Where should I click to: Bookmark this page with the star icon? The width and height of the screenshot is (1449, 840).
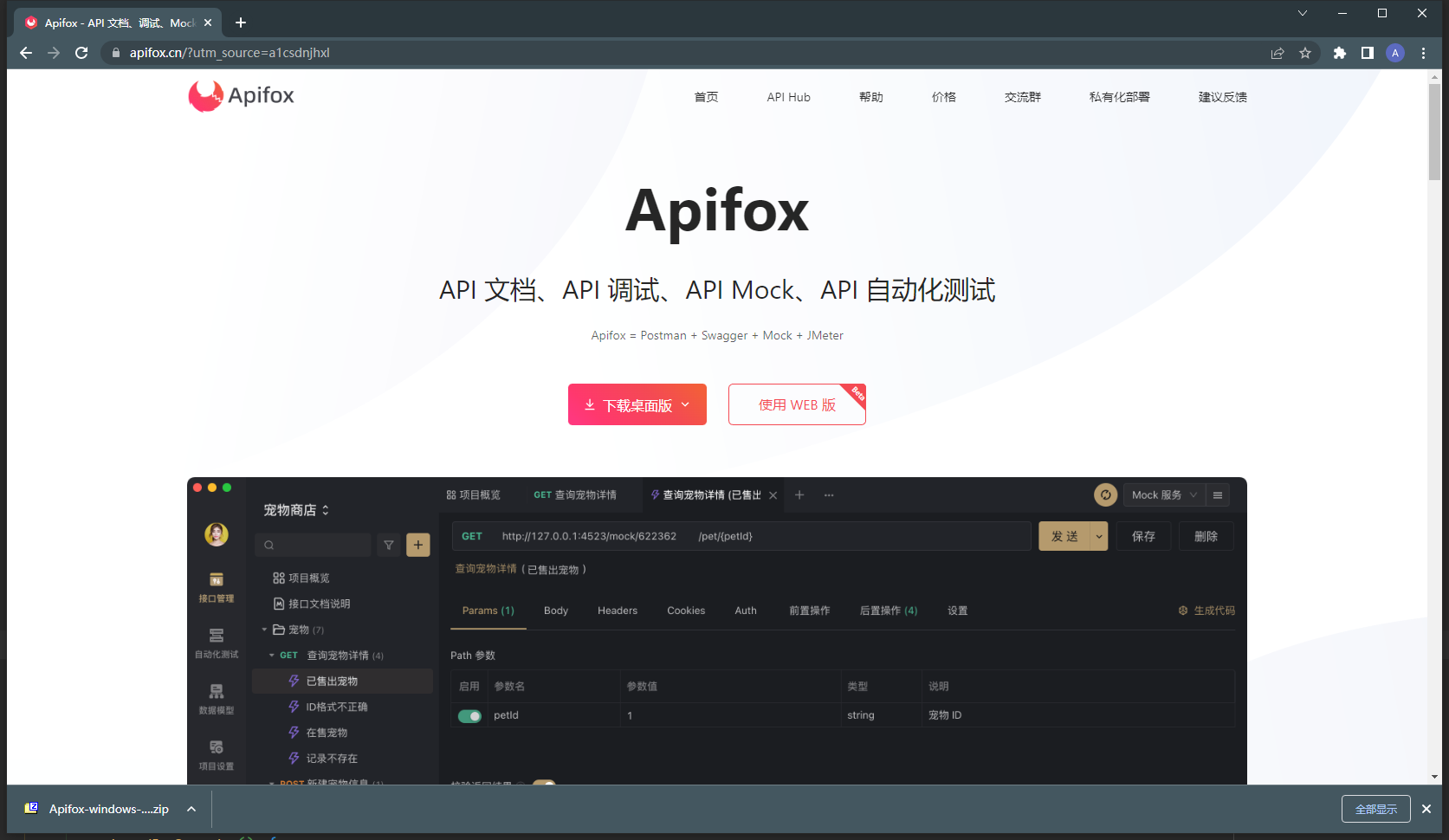click(1305, 53)
